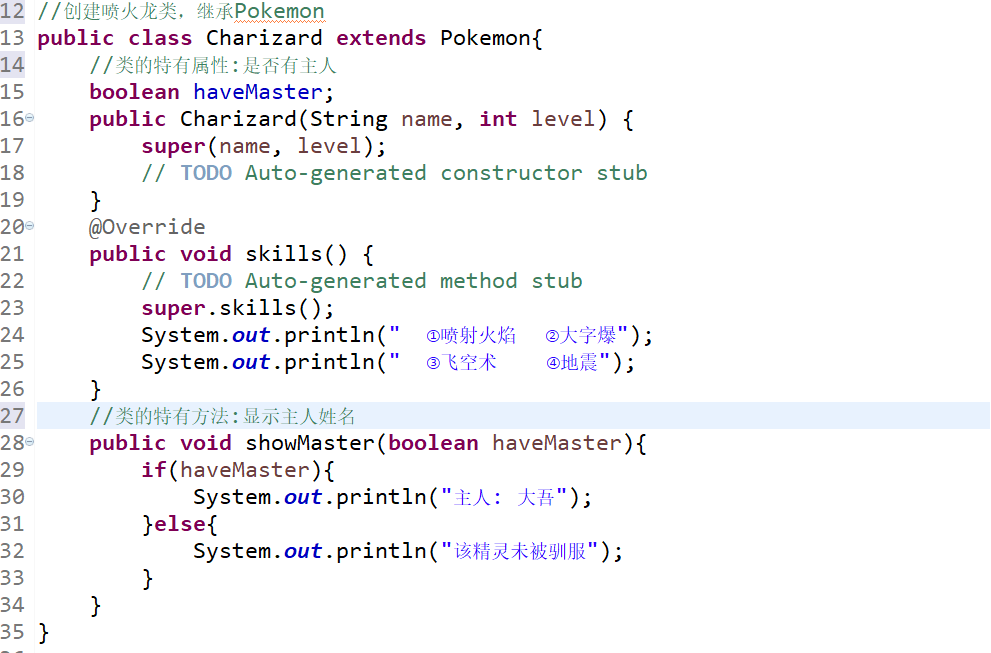Image resolution: width=991 pixels, height=653 pixels.
Task: Click super(name, level) call on line 17
Action: click(x=264, y=147)
